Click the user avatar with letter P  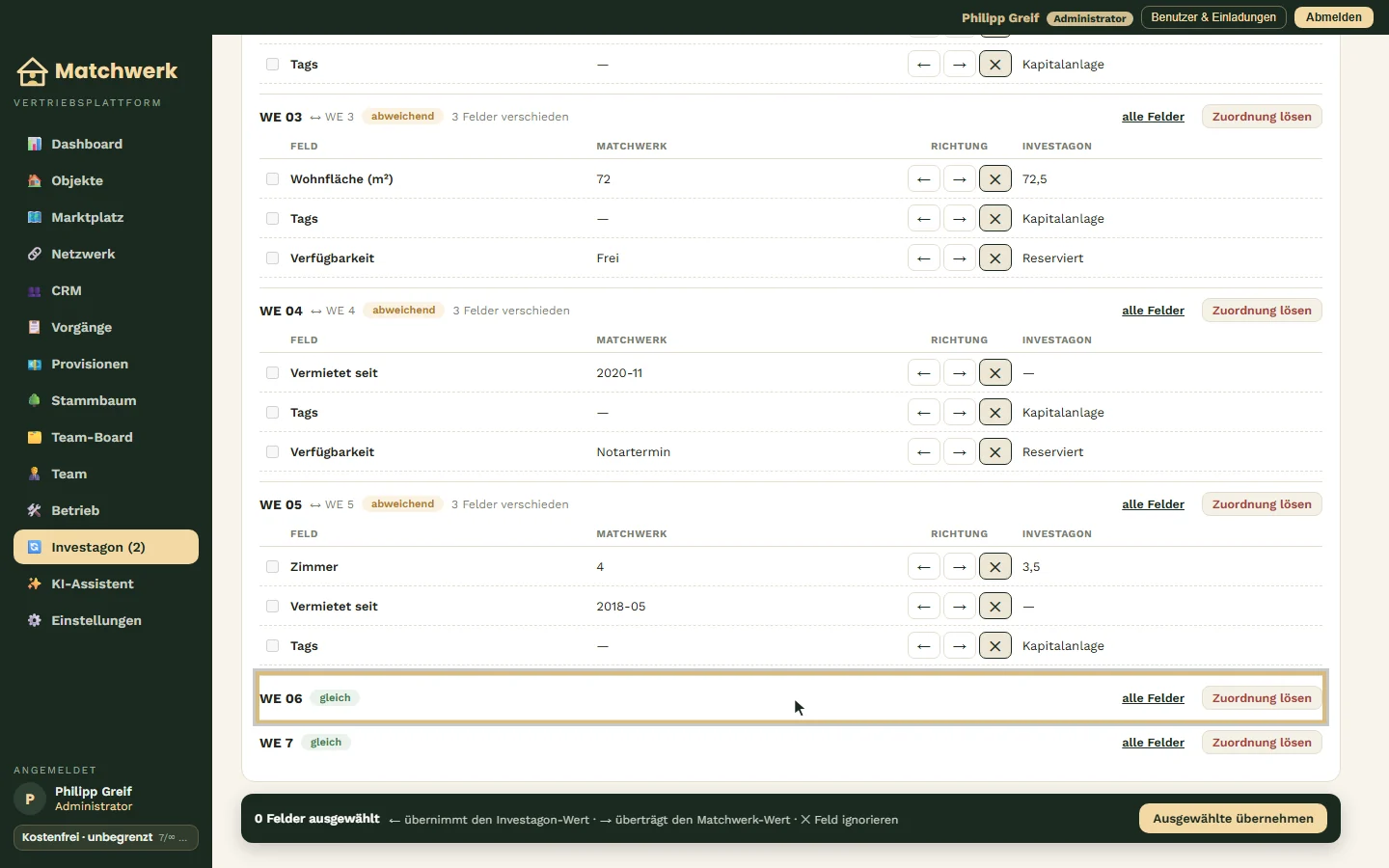pyautogui.click(x=30, y=799)
